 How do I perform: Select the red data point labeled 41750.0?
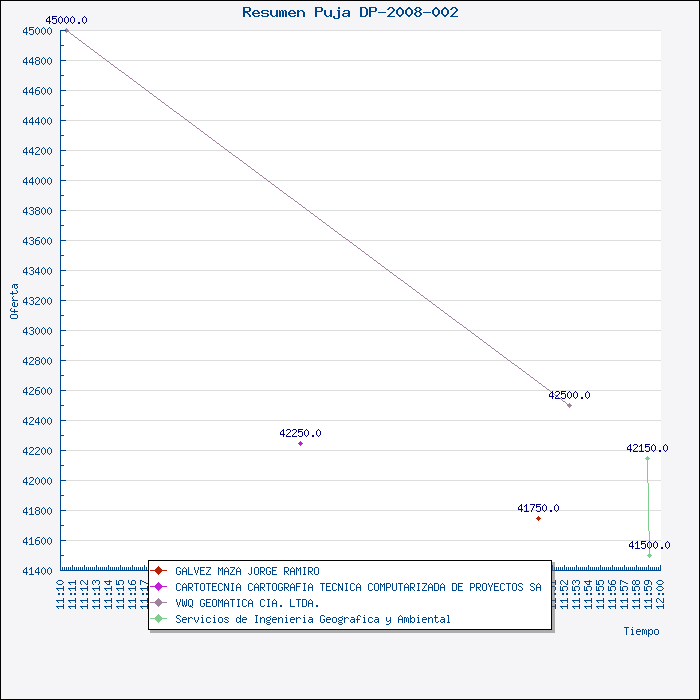point(538,518)
